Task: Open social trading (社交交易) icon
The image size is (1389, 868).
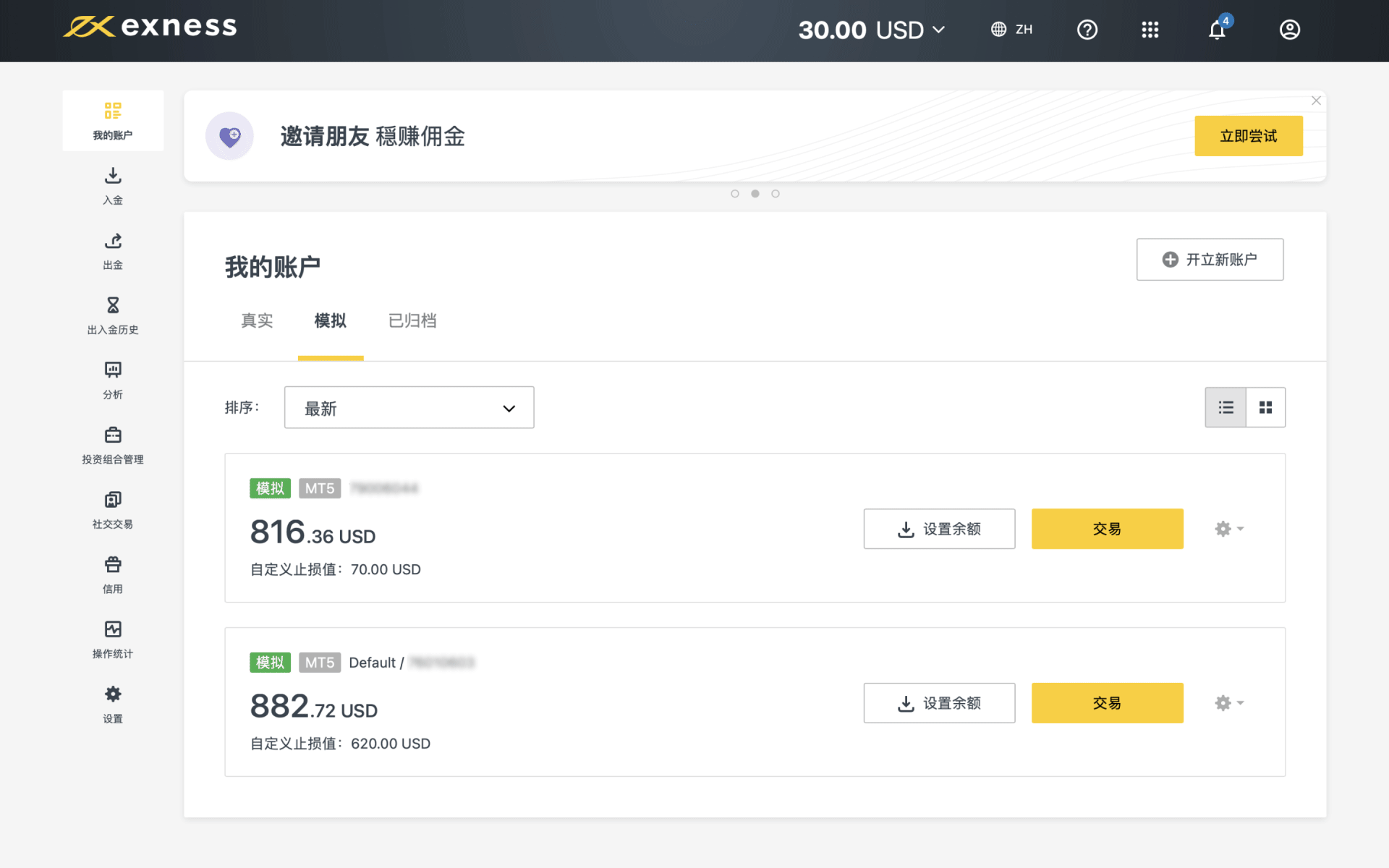Action: 113,500
